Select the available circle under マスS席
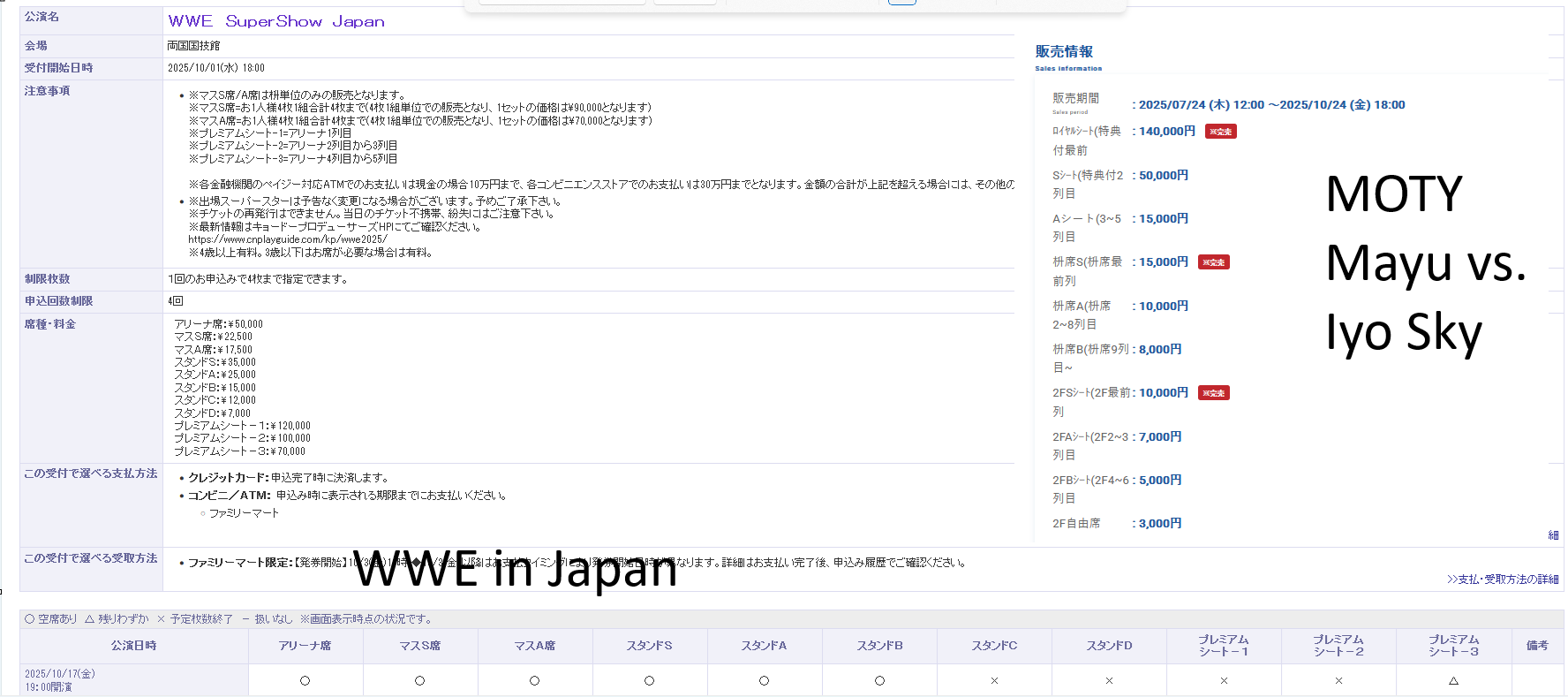This screenshot has width=1568, height=697. (x=419, y=680)
